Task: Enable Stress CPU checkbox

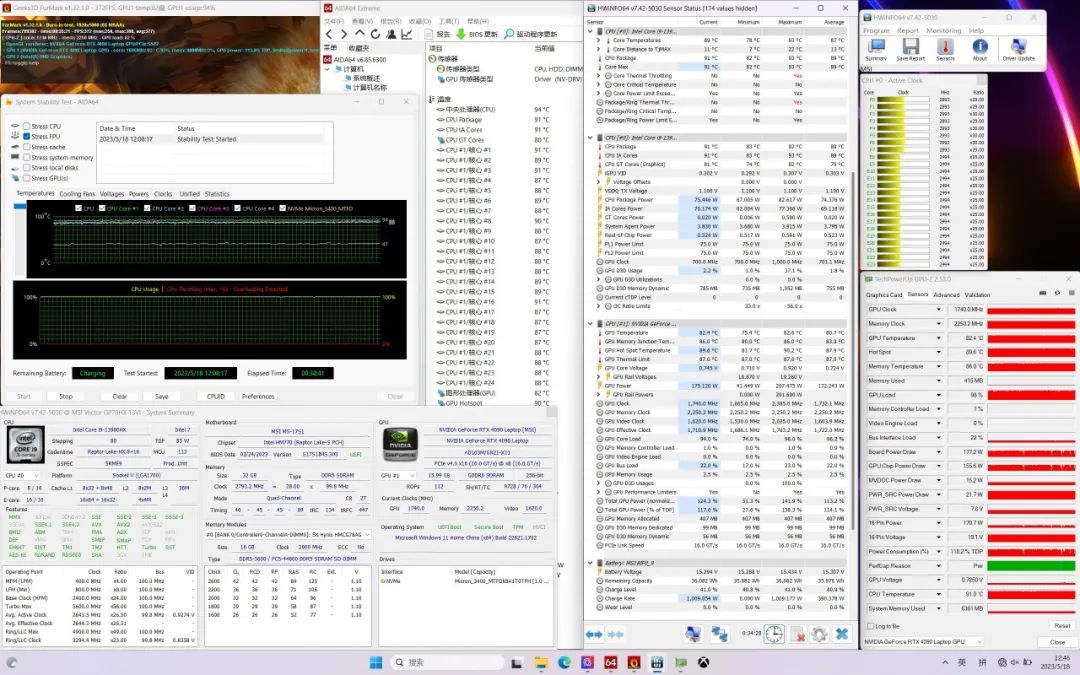Action: tap(26, 126)
